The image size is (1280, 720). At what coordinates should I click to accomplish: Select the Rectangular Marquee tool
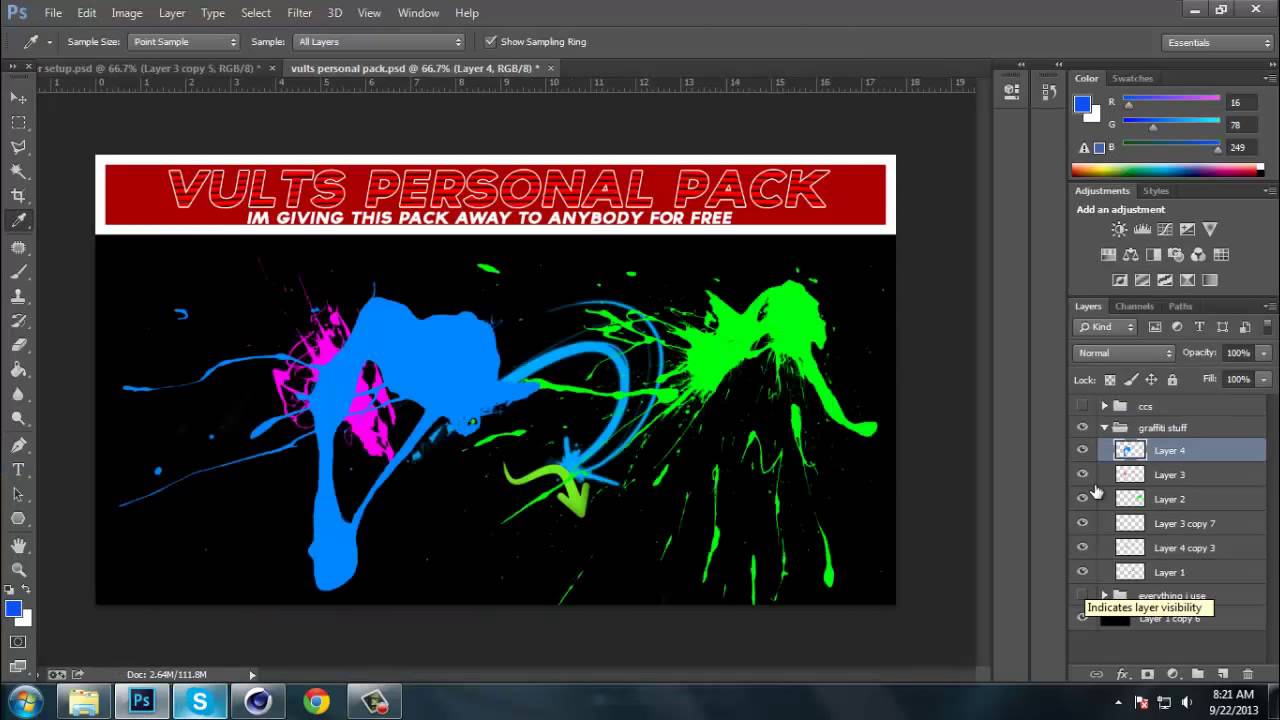tap(18, 122)
